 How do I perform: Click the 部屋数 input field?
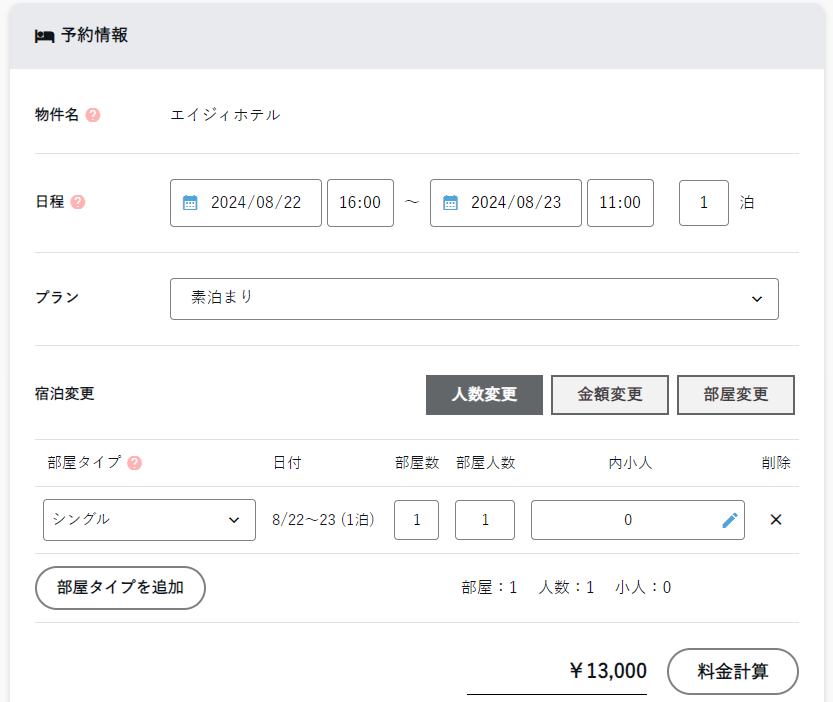tap(416, 520)
